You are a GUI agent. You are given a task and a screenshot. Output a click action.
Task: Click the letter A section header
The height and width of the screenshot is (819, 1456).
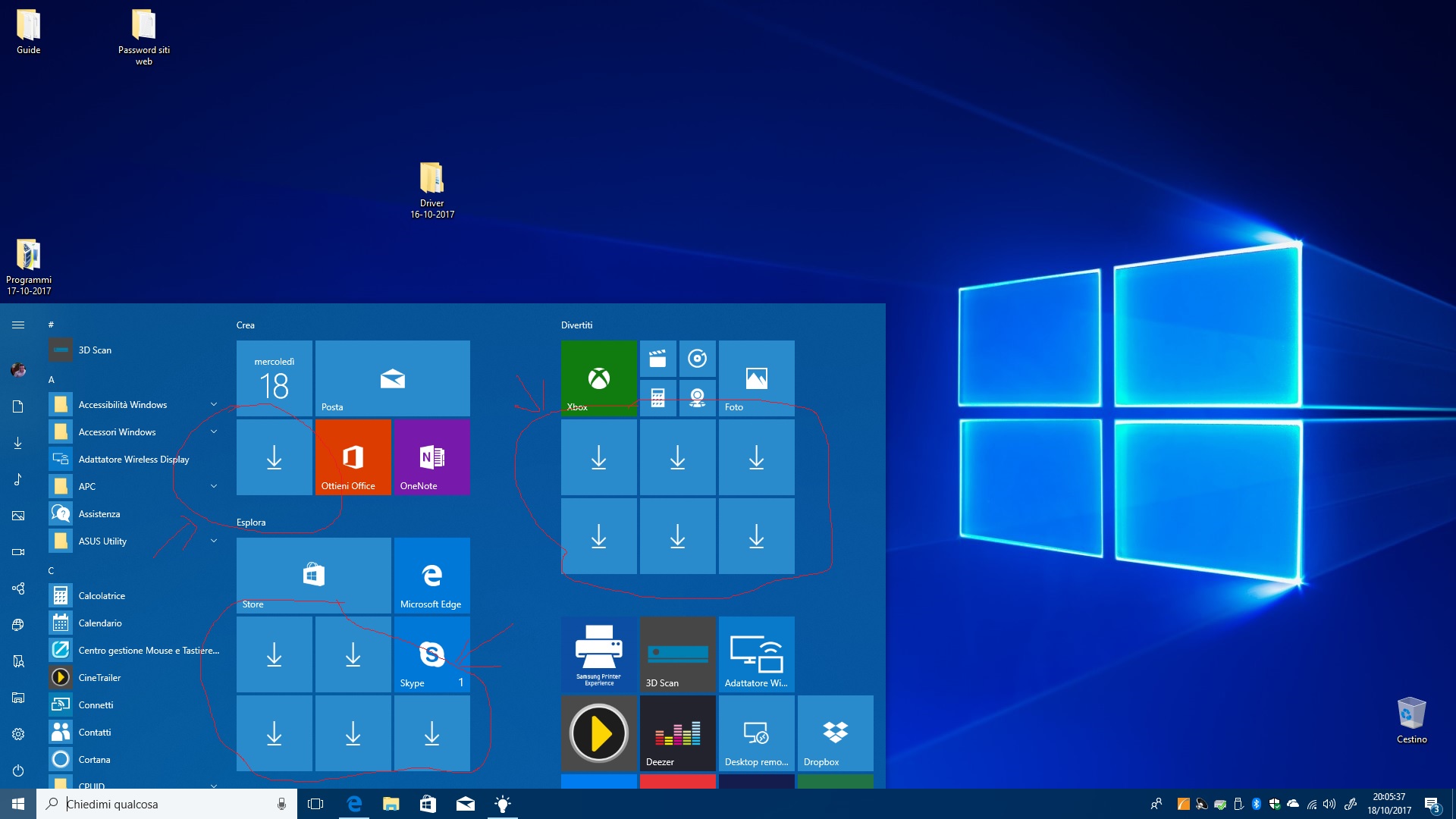point(52,379)
